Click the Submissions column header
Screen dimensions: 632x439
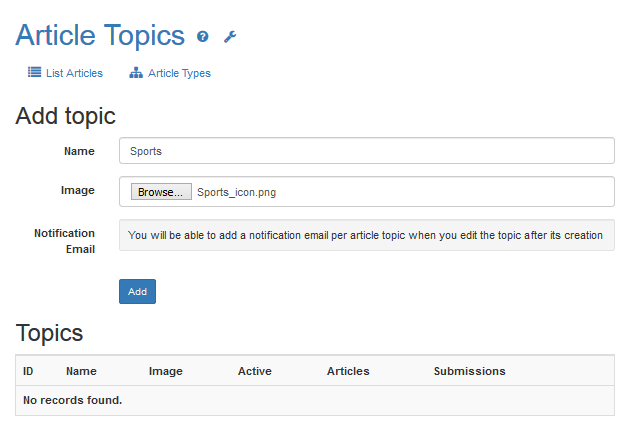pos(469,371)
